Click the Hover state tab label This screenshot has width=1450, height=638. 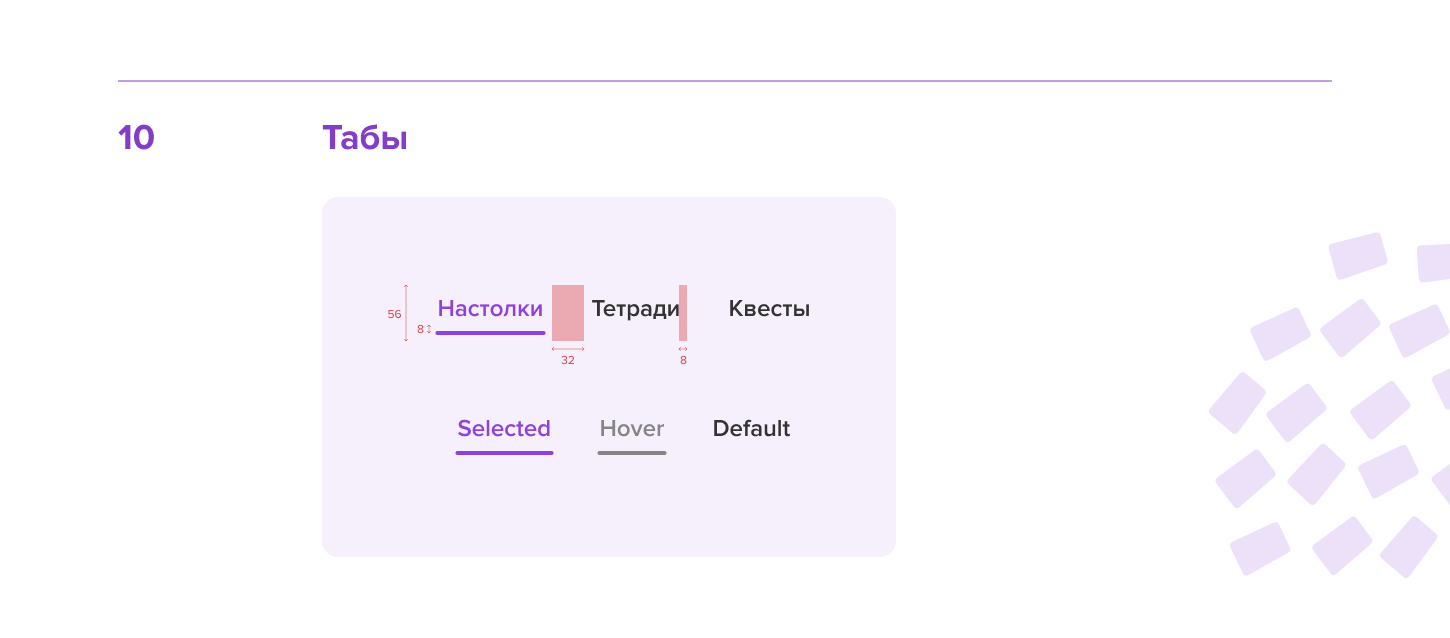click(632, 429)
